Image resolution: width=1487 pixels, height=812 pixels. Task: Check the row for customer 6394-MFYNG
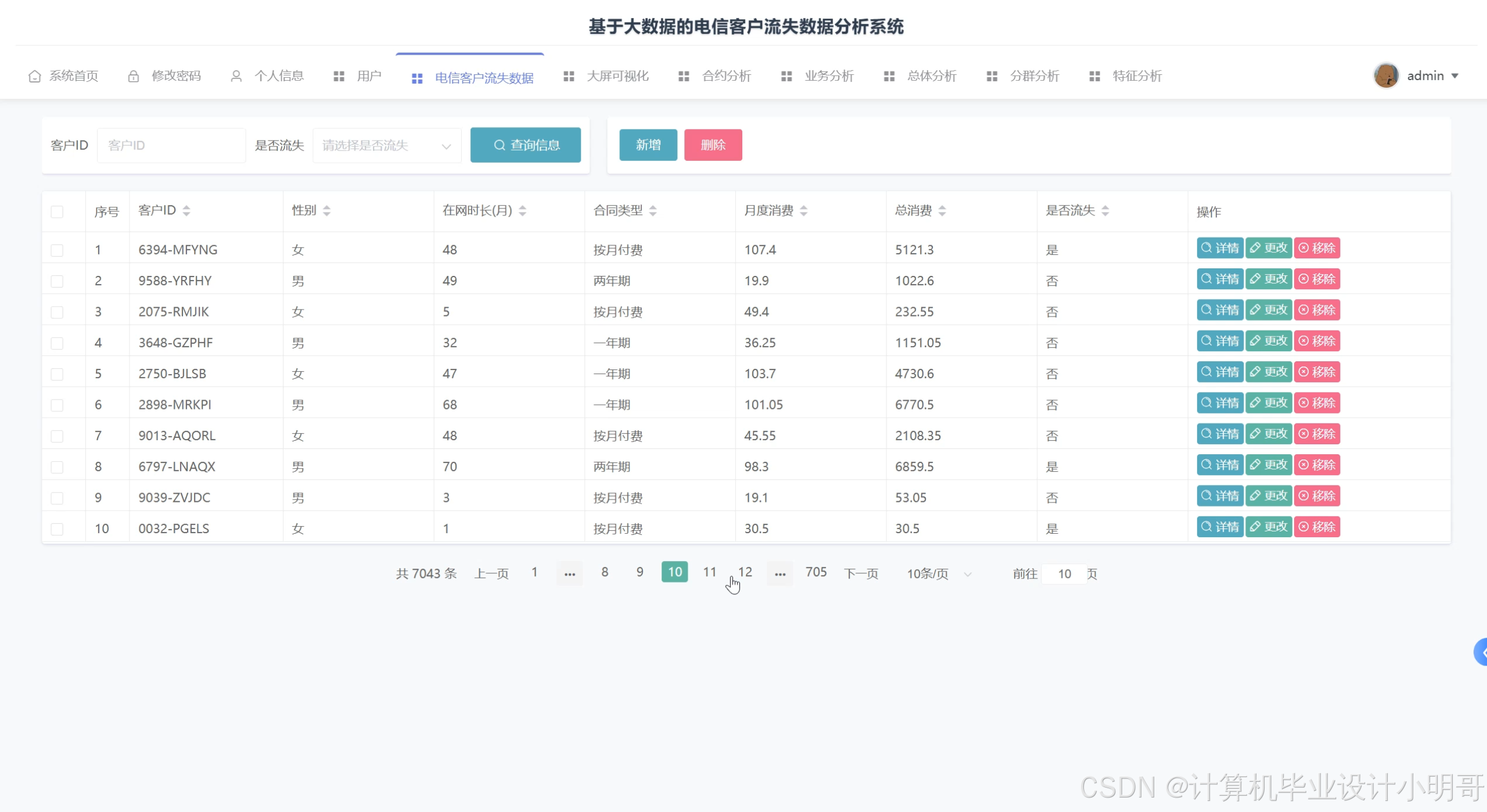57,250
